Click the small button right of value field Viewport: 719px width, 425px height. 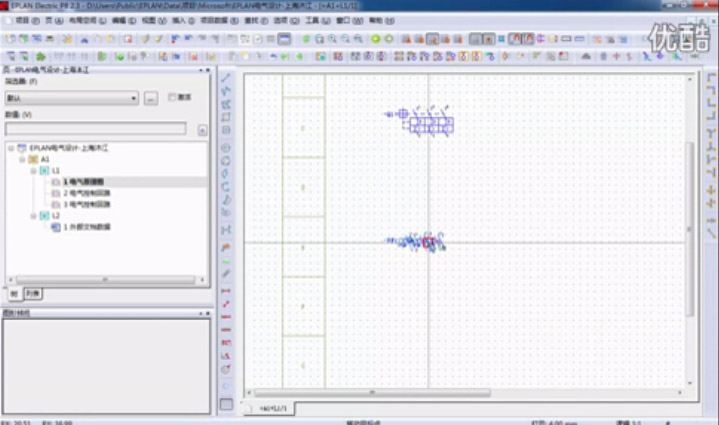coord(202,130)
